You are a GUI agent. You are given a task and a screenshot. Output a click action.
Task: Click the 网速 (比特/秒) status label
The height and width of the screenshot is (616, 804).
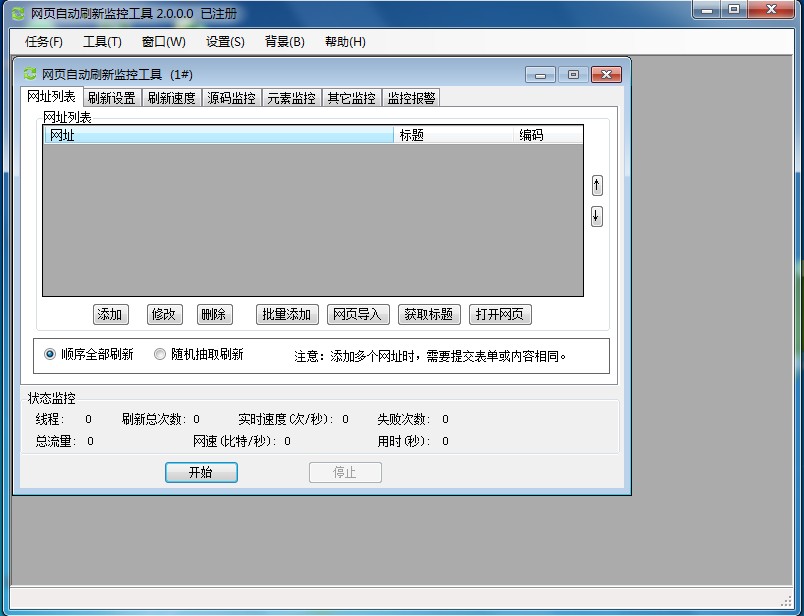click(235, 441)
